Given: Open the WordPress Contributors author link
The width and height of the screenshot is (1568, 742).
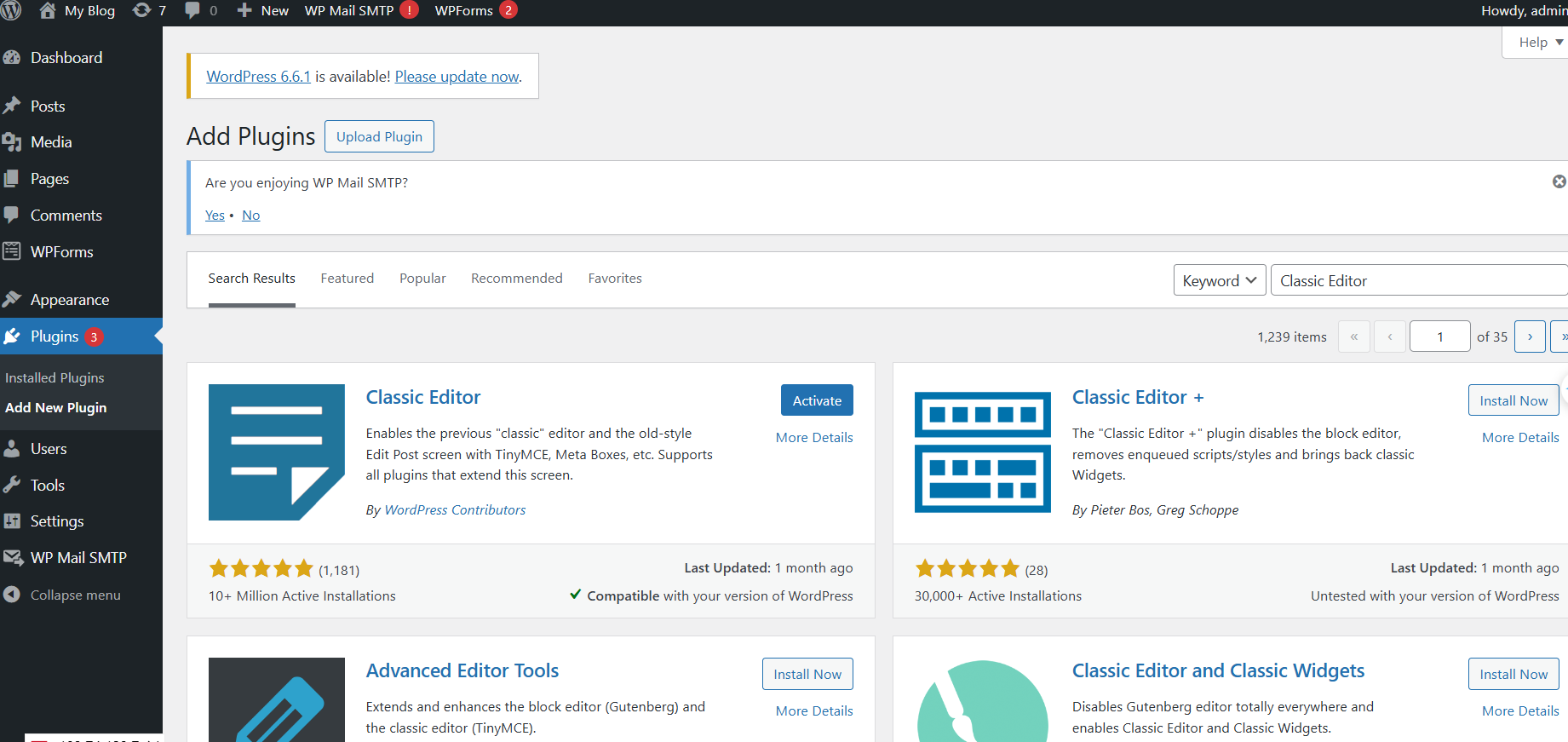Looking at the screenshot, I should 455,509.
